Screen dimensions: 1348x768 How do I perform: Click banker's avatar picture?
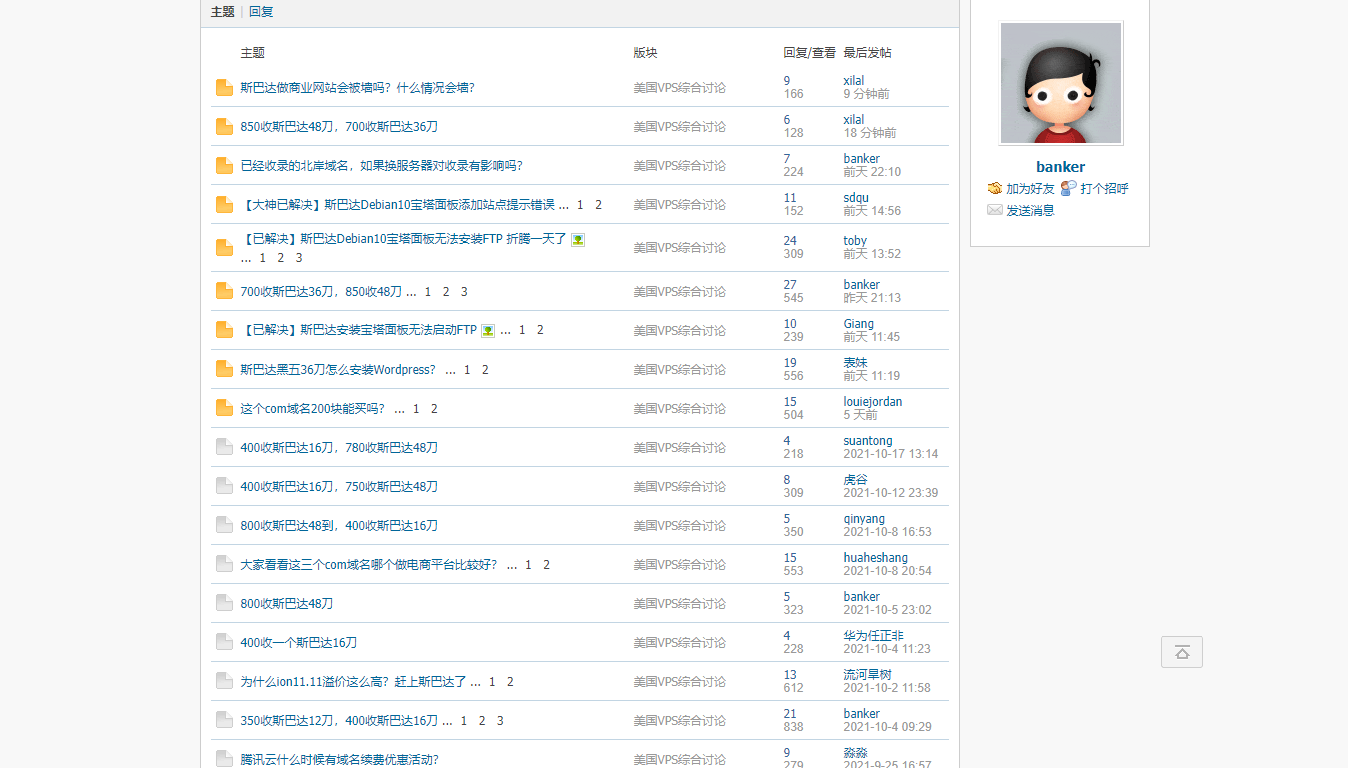tap(1060, 83)
